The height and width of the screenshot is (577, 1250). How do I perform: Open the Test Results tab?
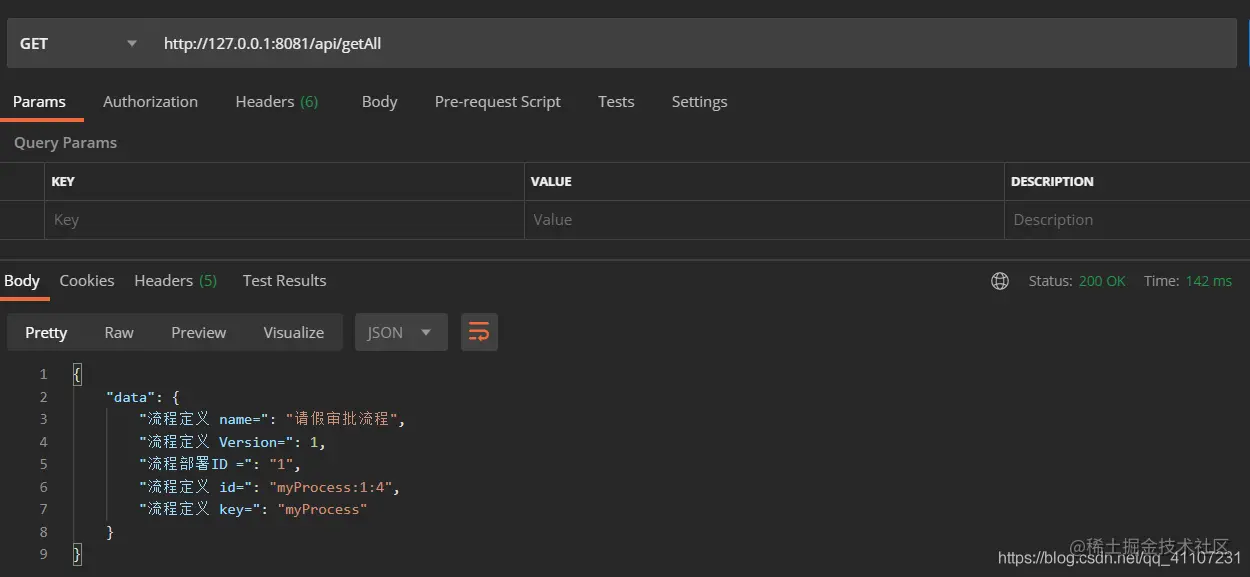(284, 280)
